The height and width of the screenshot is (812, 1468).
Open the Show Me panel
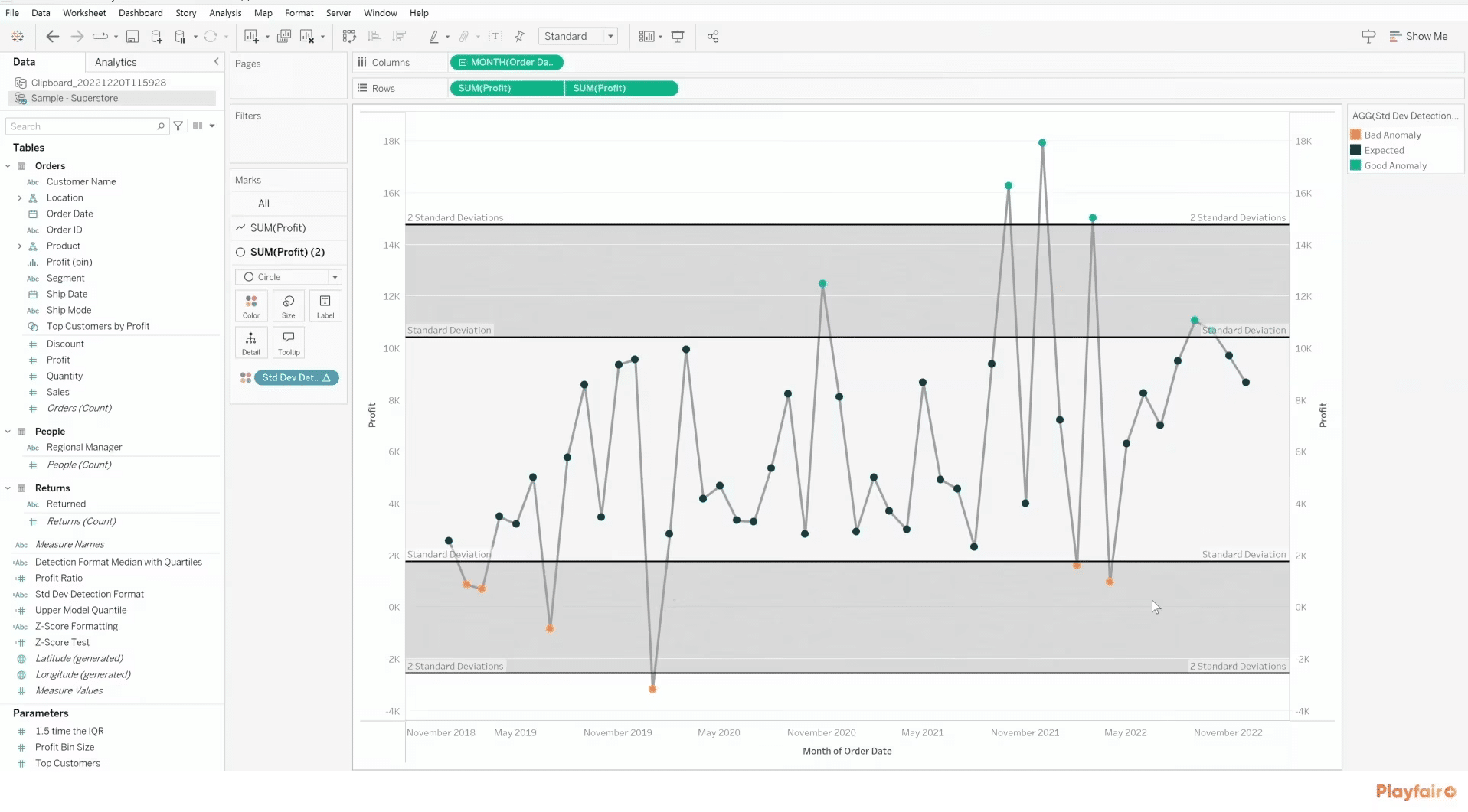pos(1419,36)
